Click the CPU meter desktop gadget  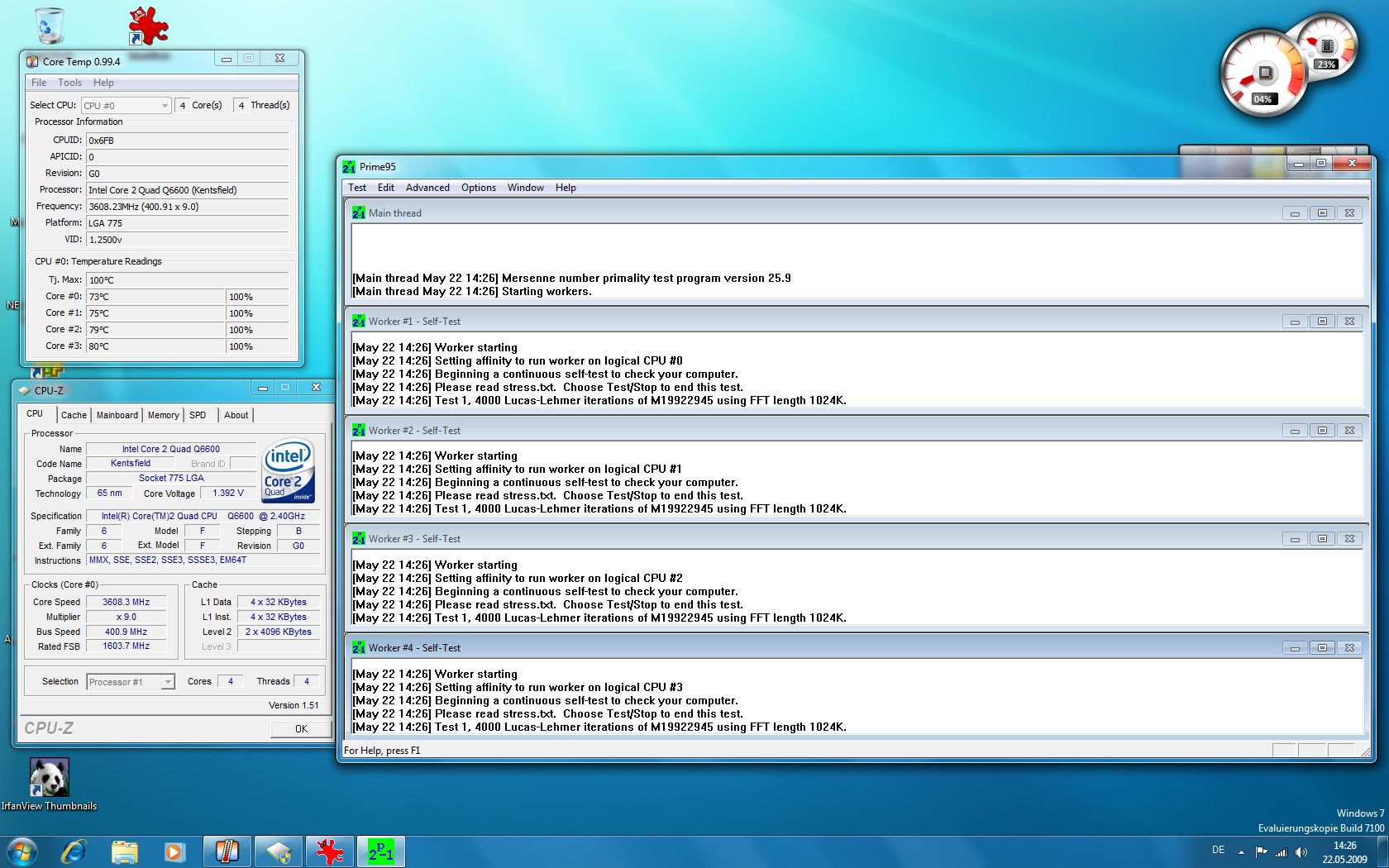coord(1264,74)
